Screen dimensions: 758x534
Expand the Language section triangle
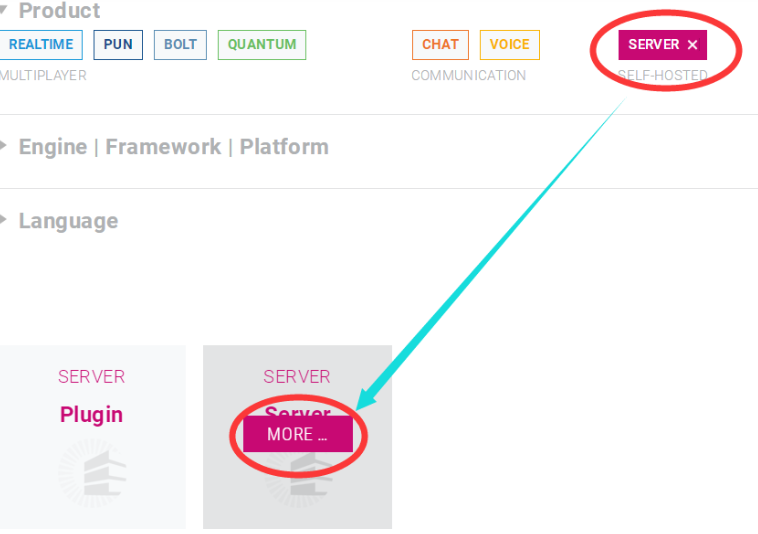4,220
